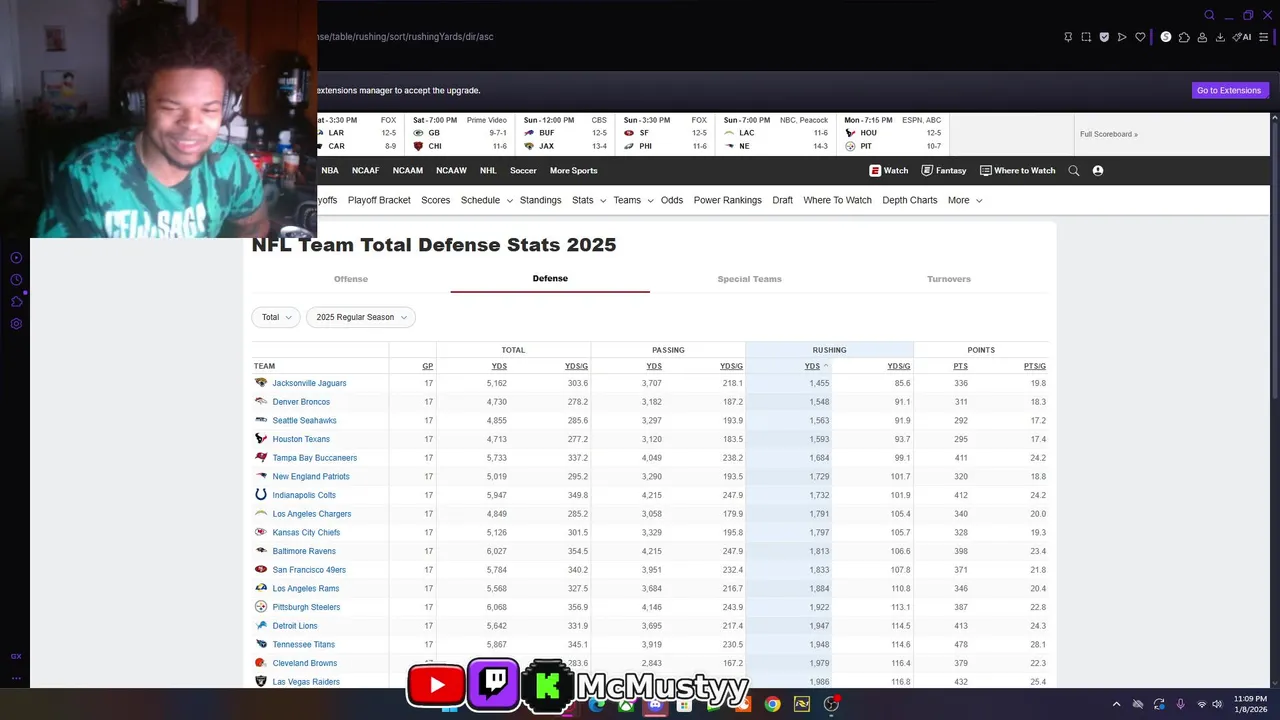Open the ESPN user profile icon
This screenshot has width=1280, height=720.
coord(1098,171)
